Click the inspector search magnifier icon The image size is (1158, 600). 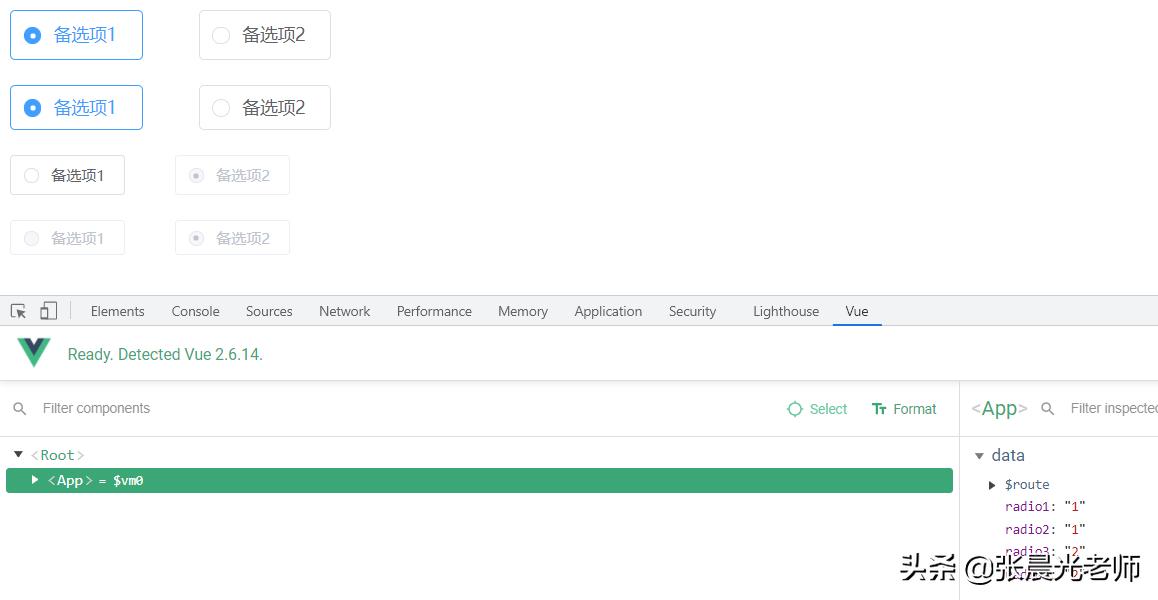coord(1047,409)
